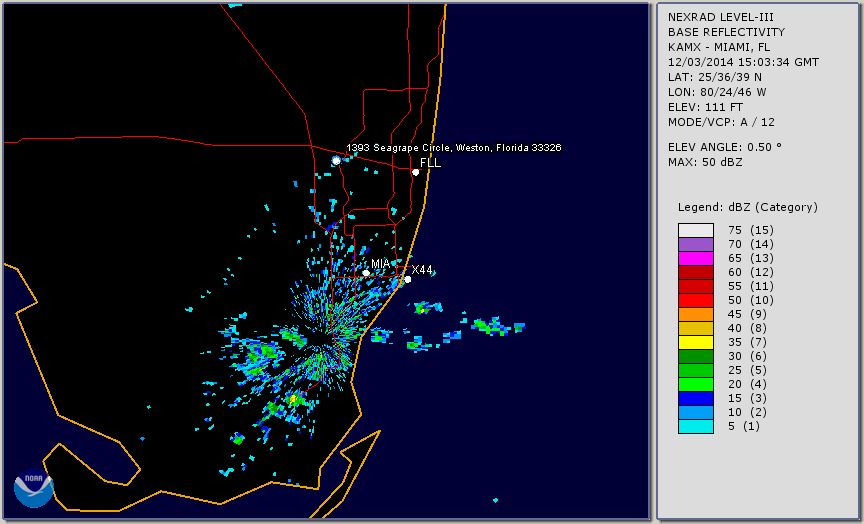Click the FLL airport marker dot

[x=415, y=172]
